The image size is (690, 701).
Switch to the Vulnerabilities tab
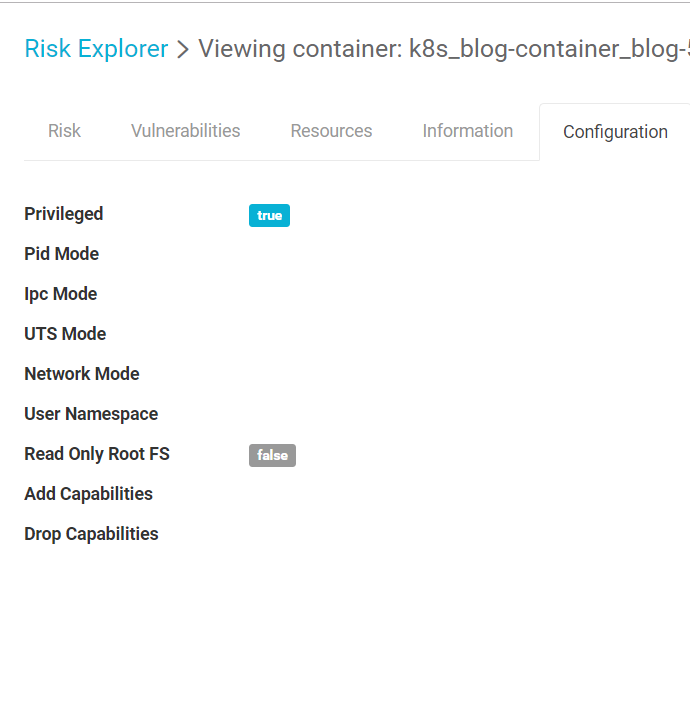click(x=185, y=131)
